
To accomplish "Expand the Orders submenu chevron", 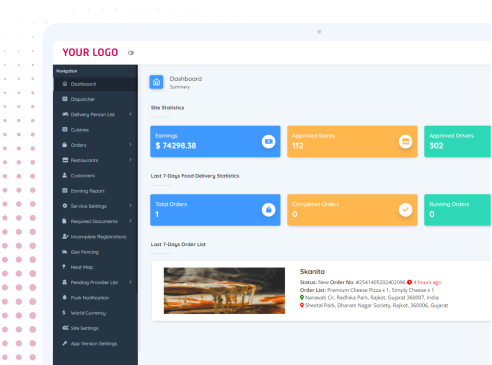I will (x=131, y=145).
